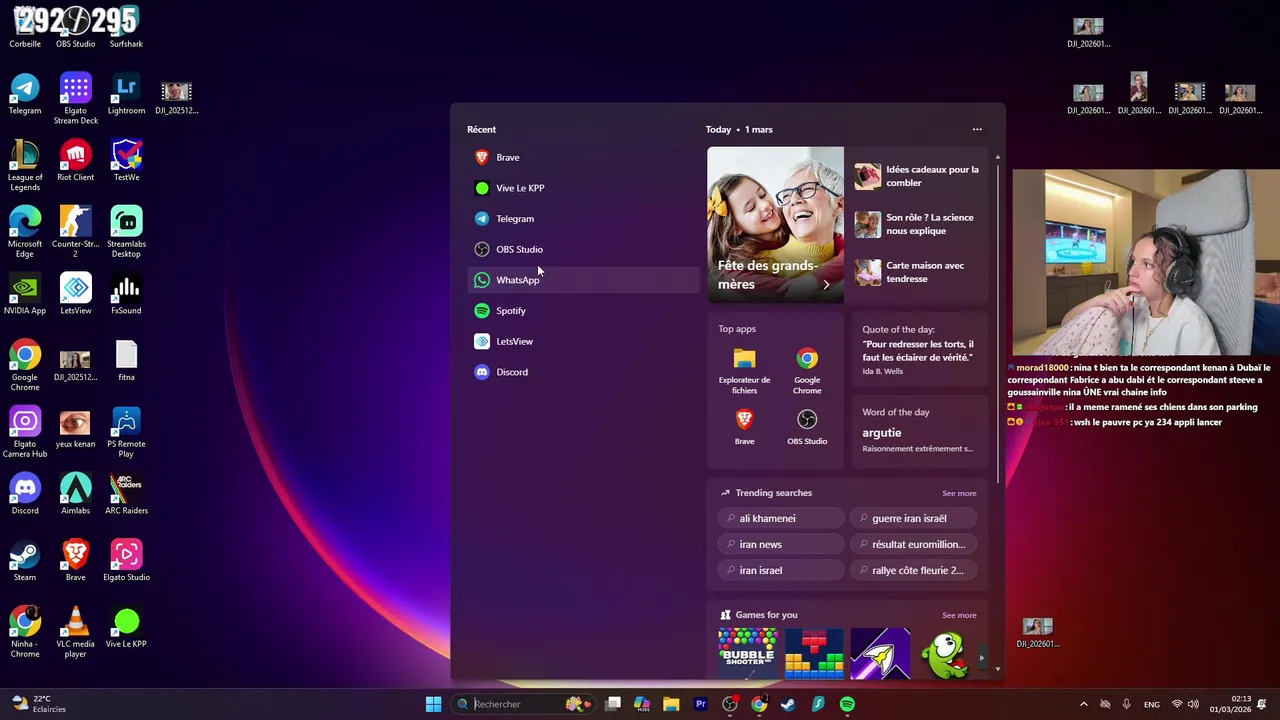Viewport: 1280px width, 720px height.
Task: Open Explorateur de fichiers in Top apps
Action: 744,370
